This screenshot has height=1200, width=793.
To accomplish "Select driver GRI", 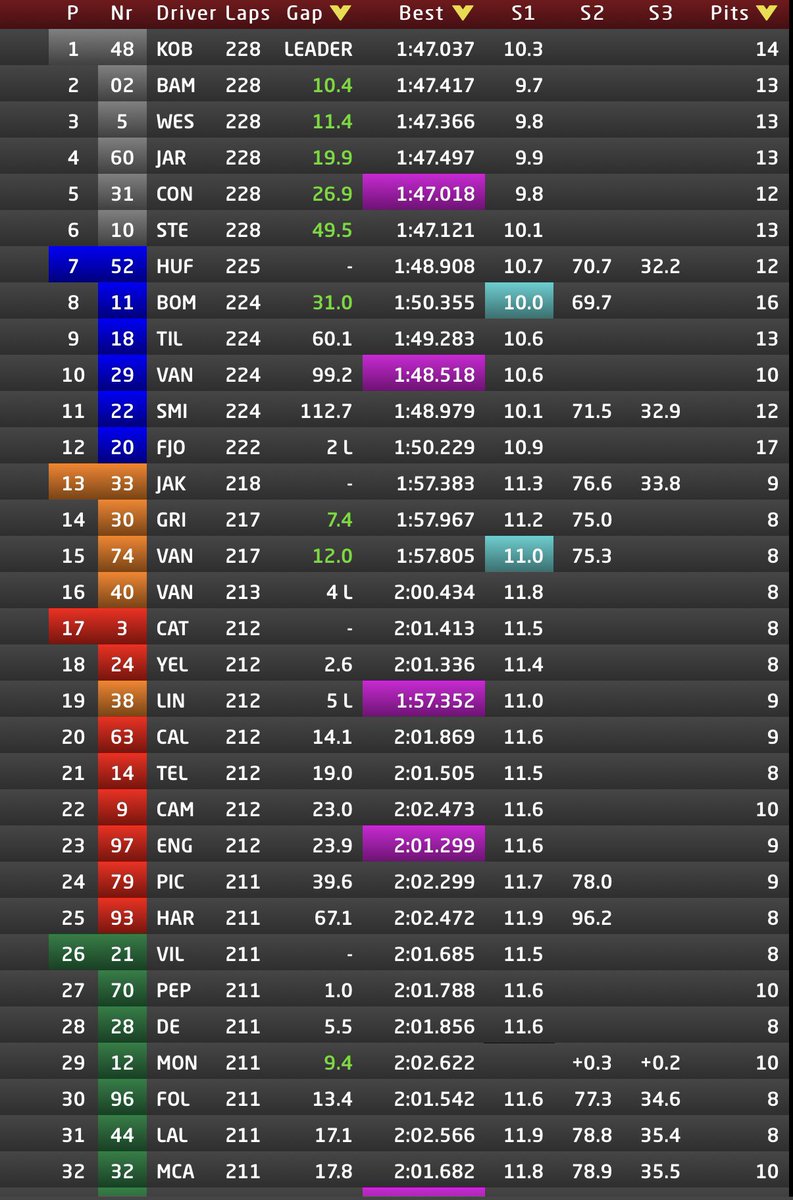I will (x=174, y=519).
